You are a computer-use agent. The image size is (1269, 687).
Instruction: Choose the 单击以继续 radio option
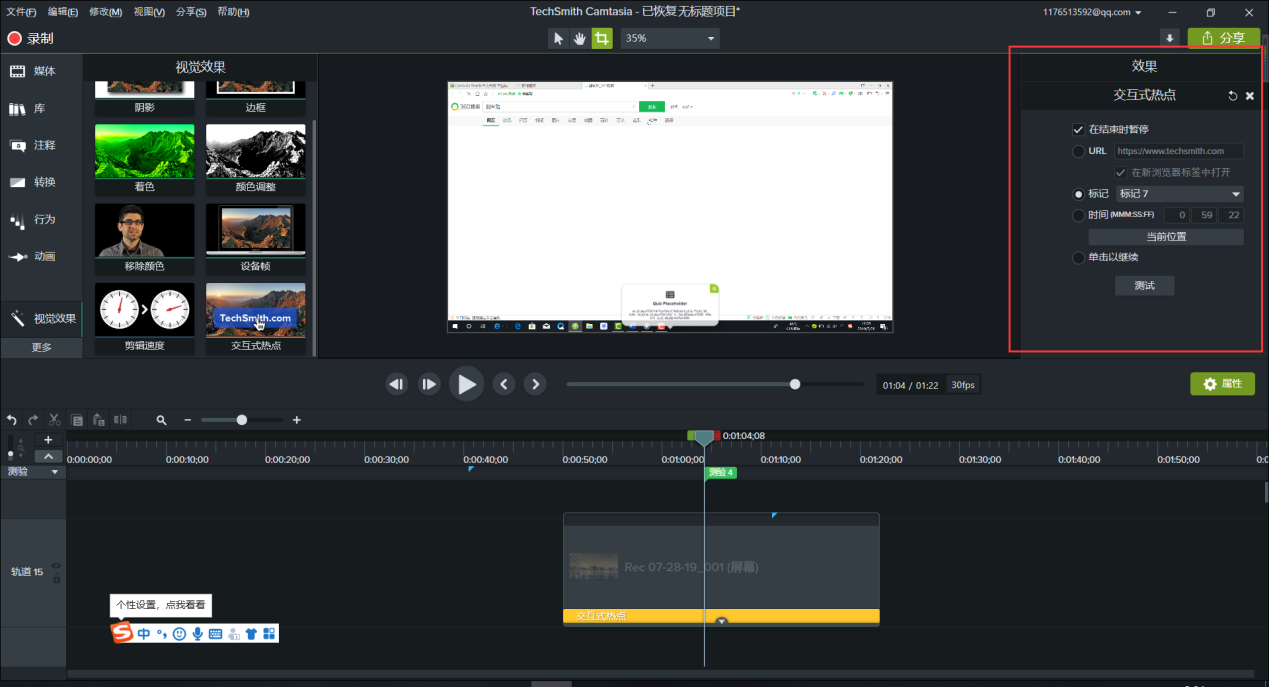click(x=1078, y=258)
